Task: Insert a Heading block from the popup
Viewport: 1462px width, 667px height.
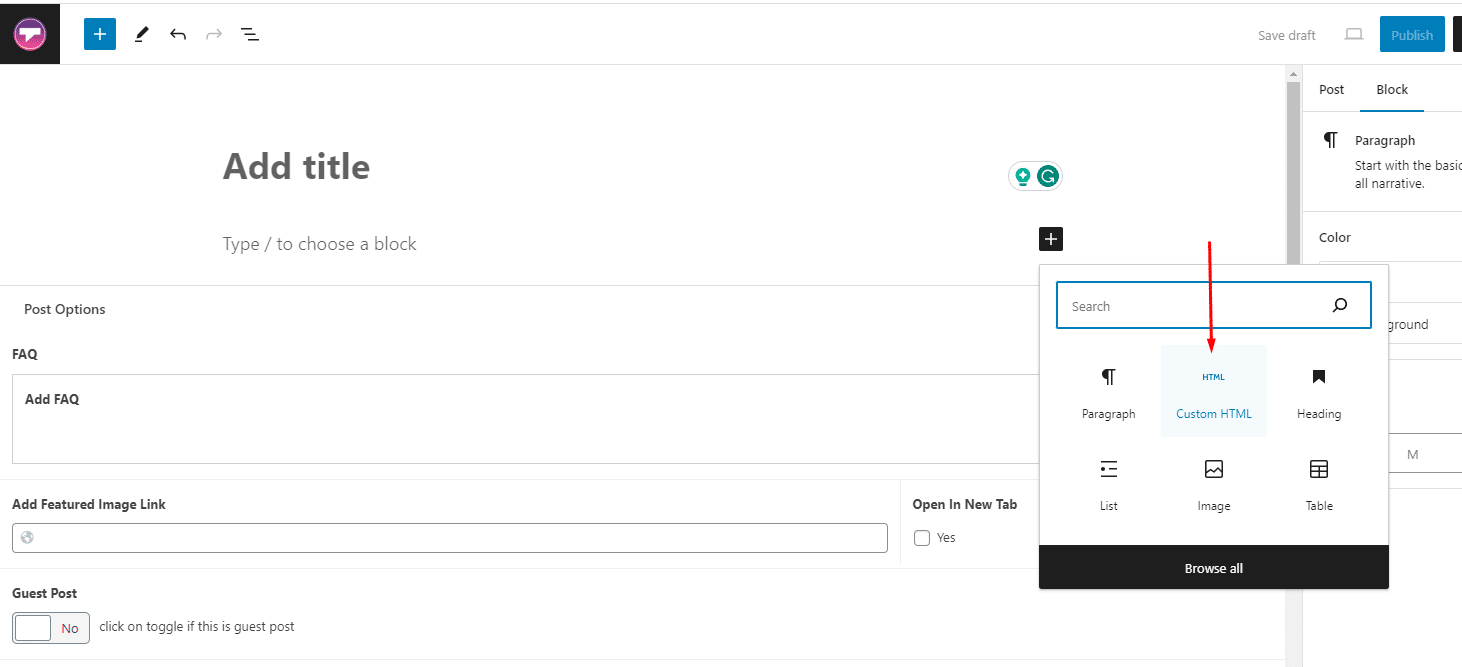Action: pos(1318,391)
